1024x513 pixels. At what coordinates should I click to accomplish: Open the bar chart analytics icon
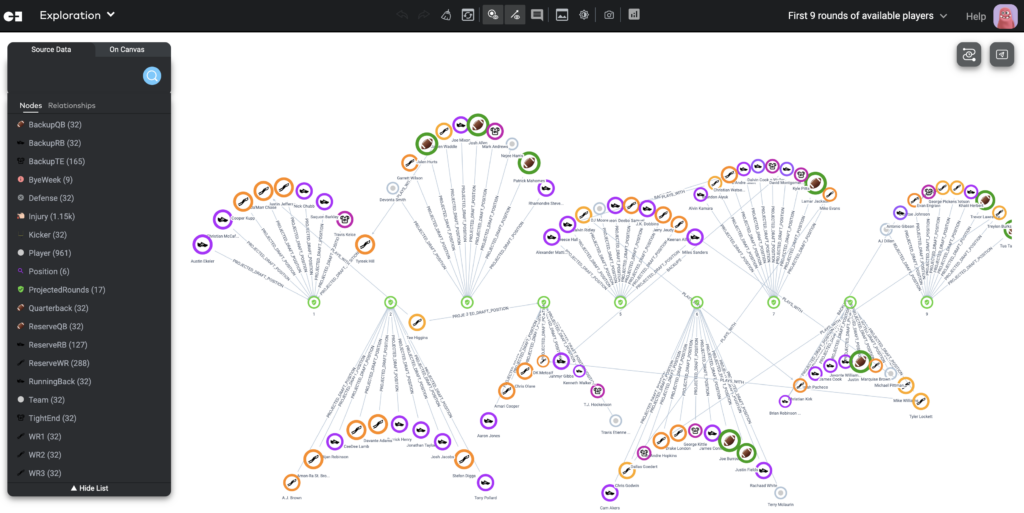click(x=633, y=14)
